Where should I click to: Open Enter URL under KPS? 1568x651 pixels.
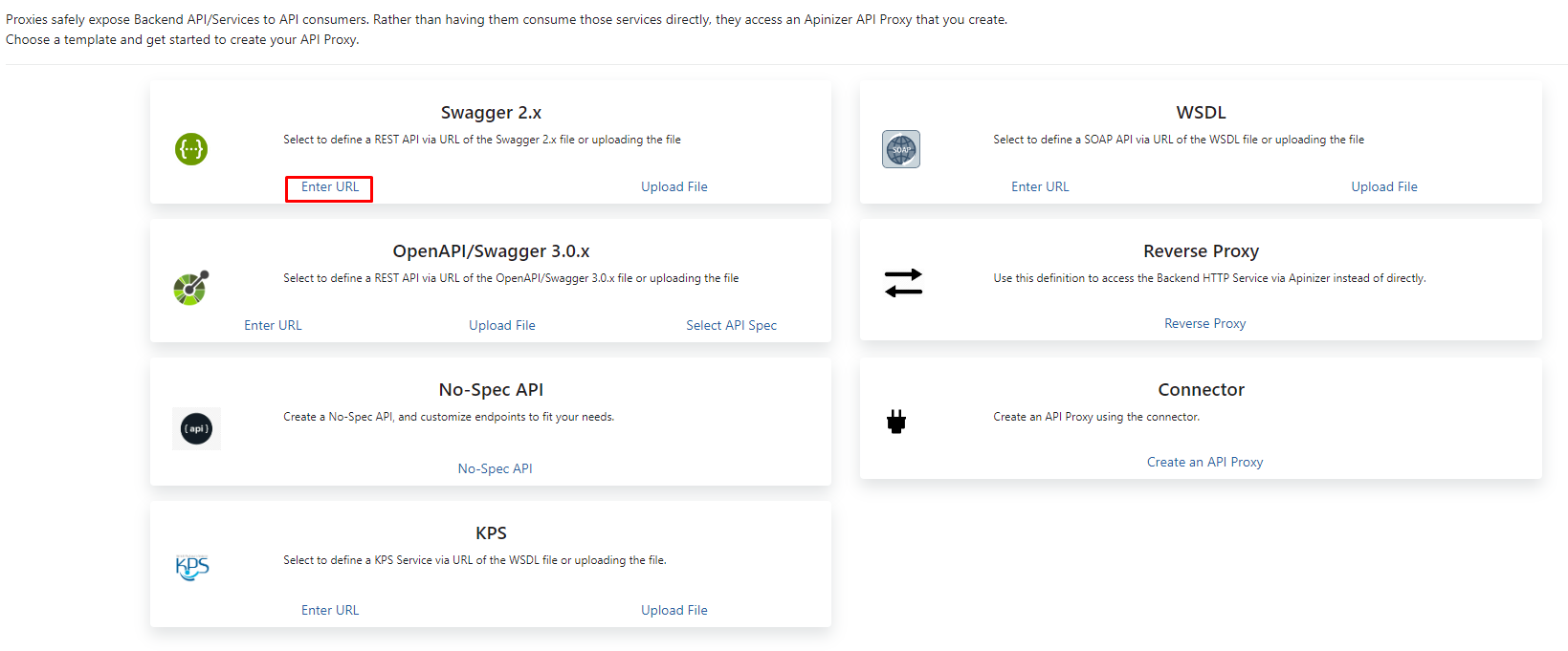[x=330, y=611]
